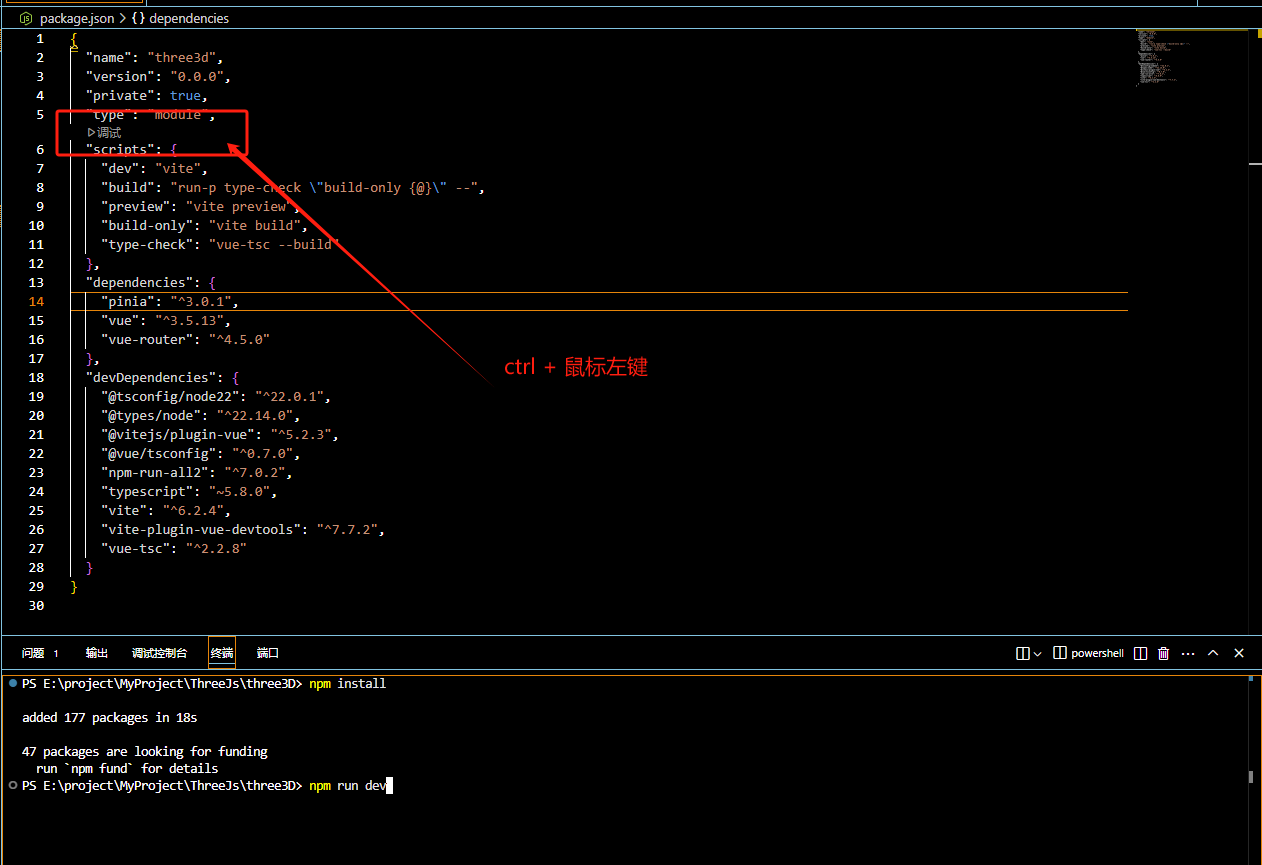Select the split terminal icon
This screenshot has height=865, width=1262.
1140,653
